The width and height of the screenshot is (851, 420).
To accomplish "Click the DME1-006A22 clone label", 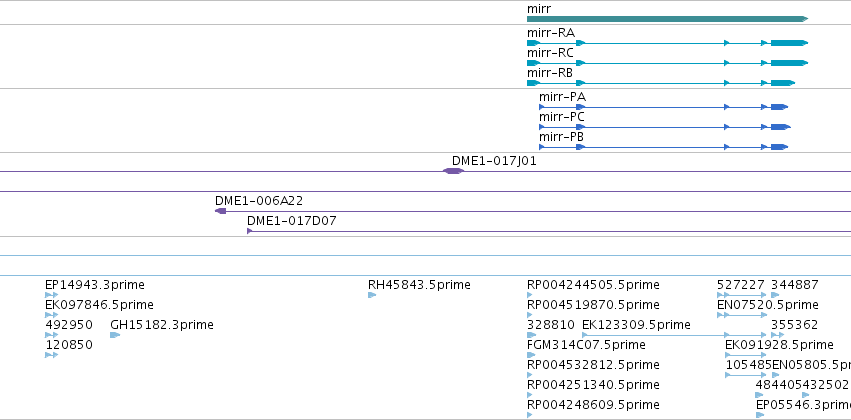I will pyautogui.click(x=259, y=201).
